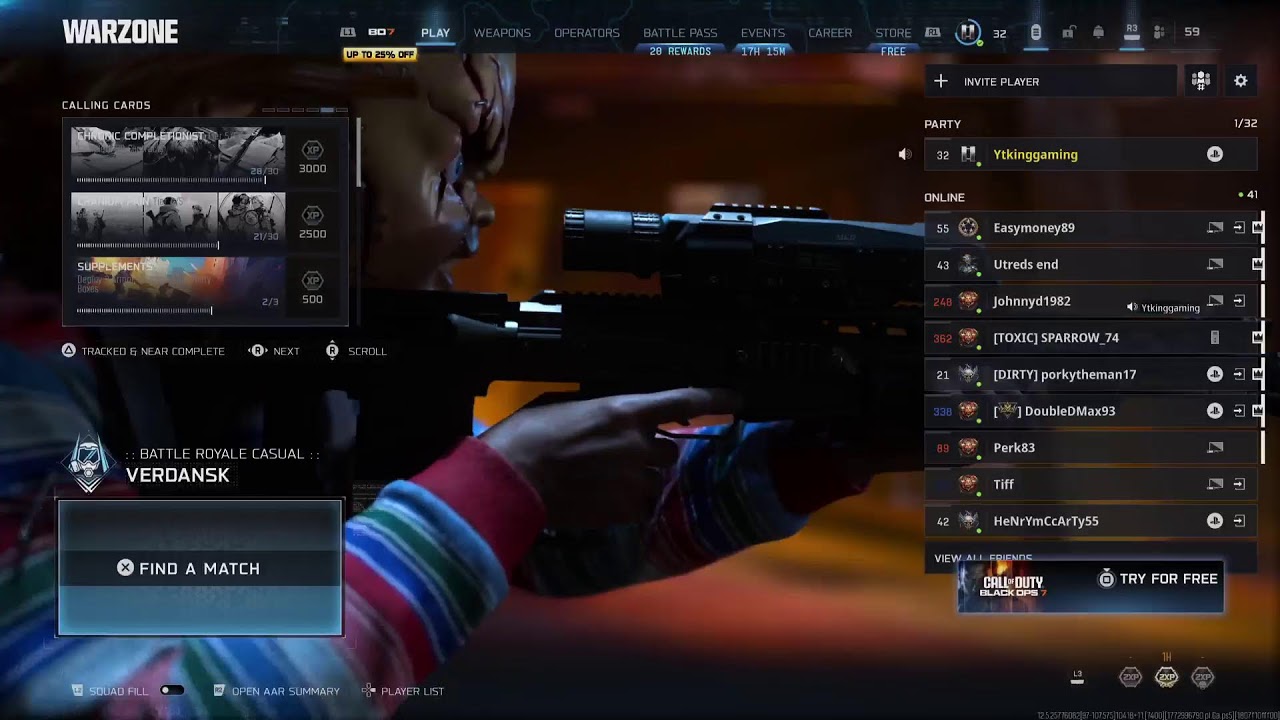Click platform icon on [TOXIC] SPARROW_74 row
The image size is (1280, 720).
coord(1215,338)
